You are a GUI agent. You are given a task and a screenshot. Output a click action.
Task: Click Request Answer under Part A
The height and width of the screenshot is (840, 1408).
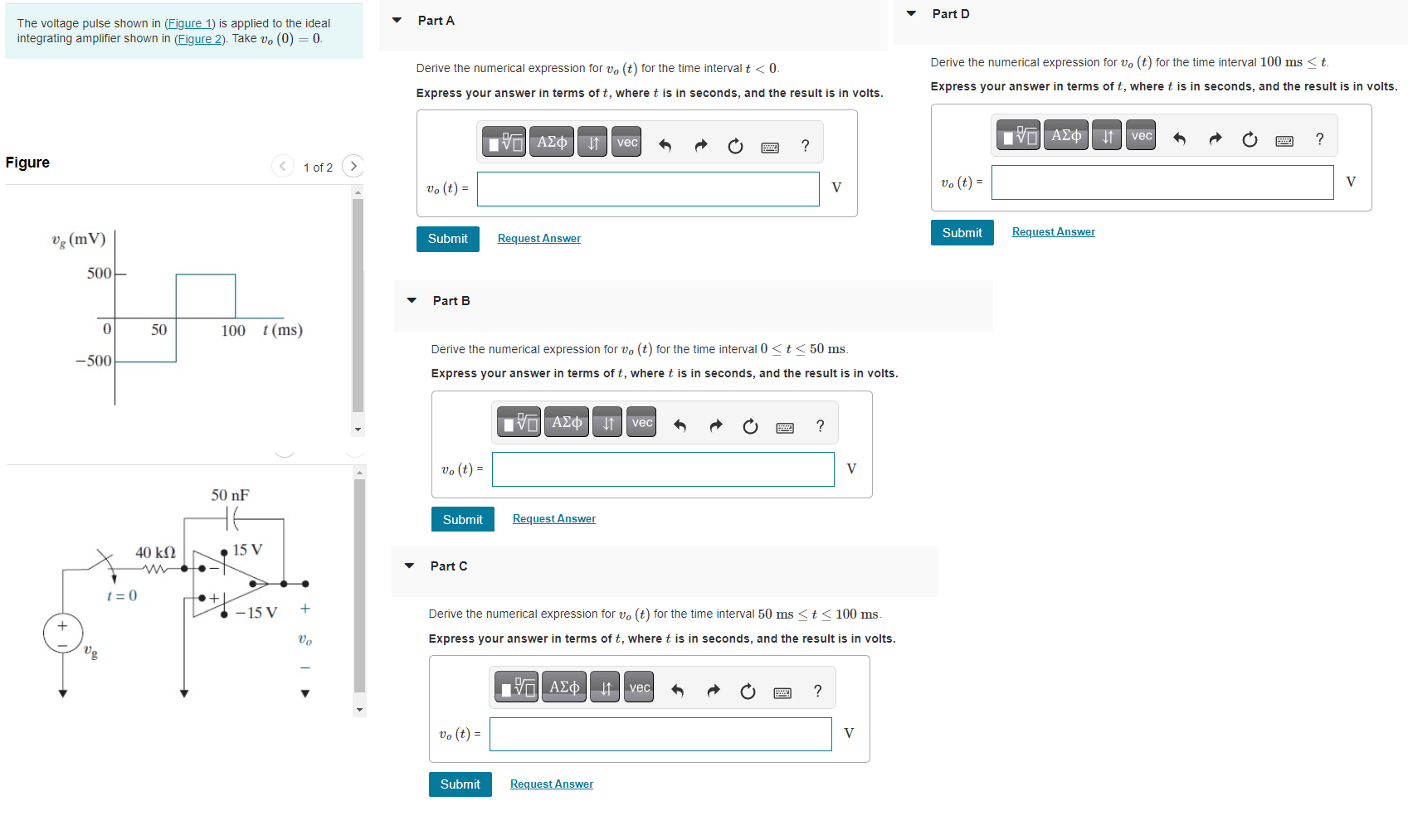pos(538,238)
